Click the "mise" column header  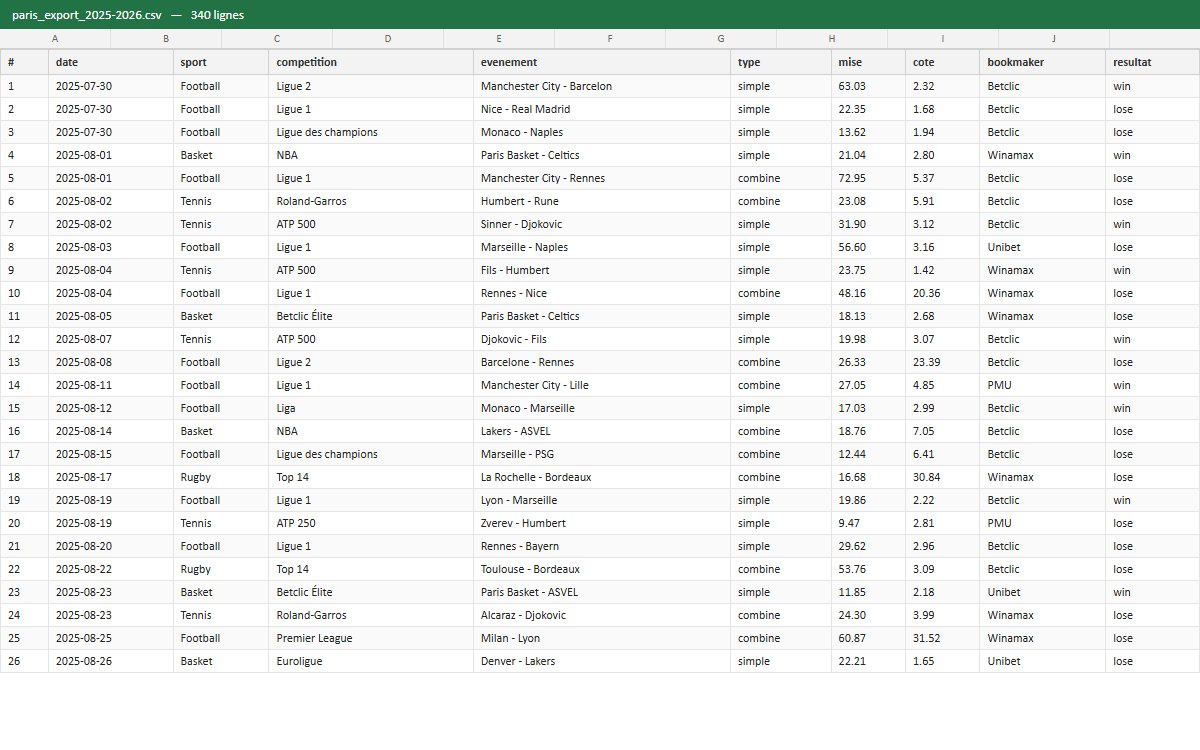[868, 62]
